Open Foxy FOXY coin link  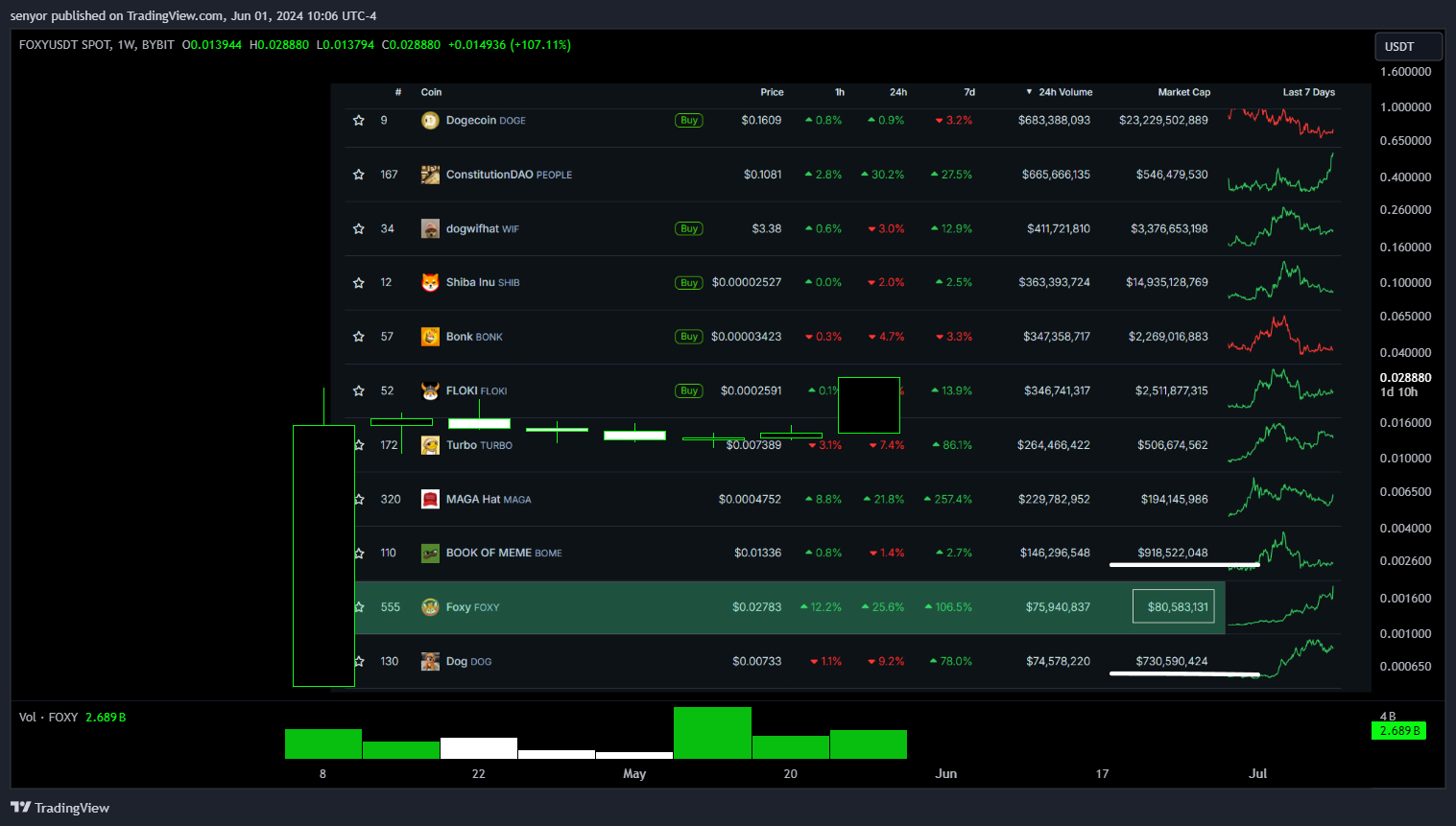(472, 607)
